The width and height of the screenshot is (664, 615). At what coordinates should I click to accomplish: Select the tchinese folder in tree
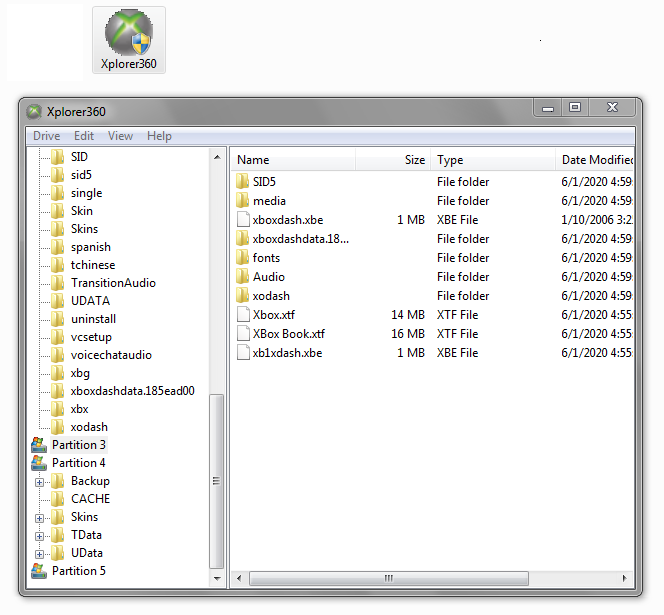[93, 265]
